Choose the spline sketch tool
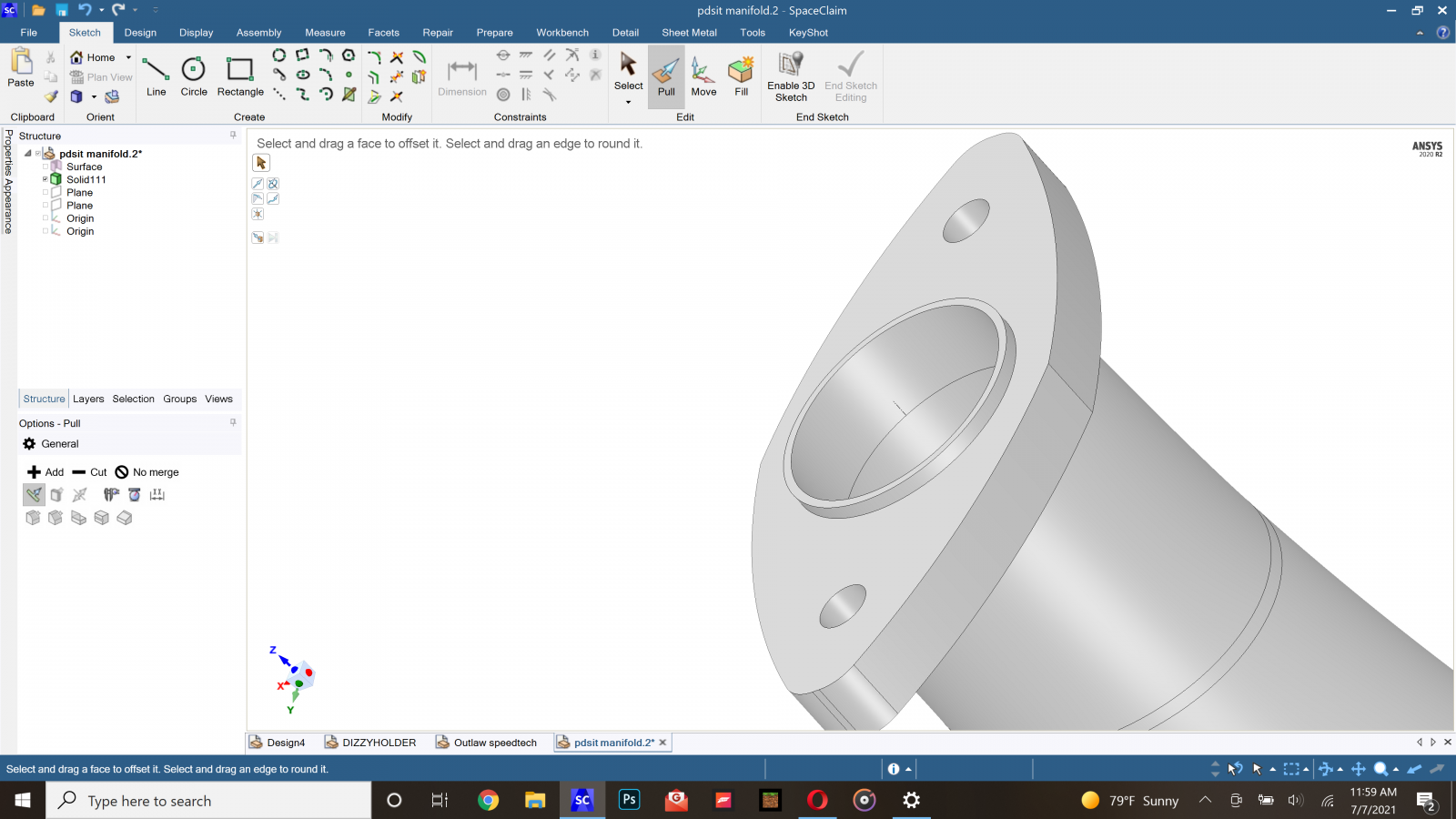 pyautogui.click(x=303, y=94)
